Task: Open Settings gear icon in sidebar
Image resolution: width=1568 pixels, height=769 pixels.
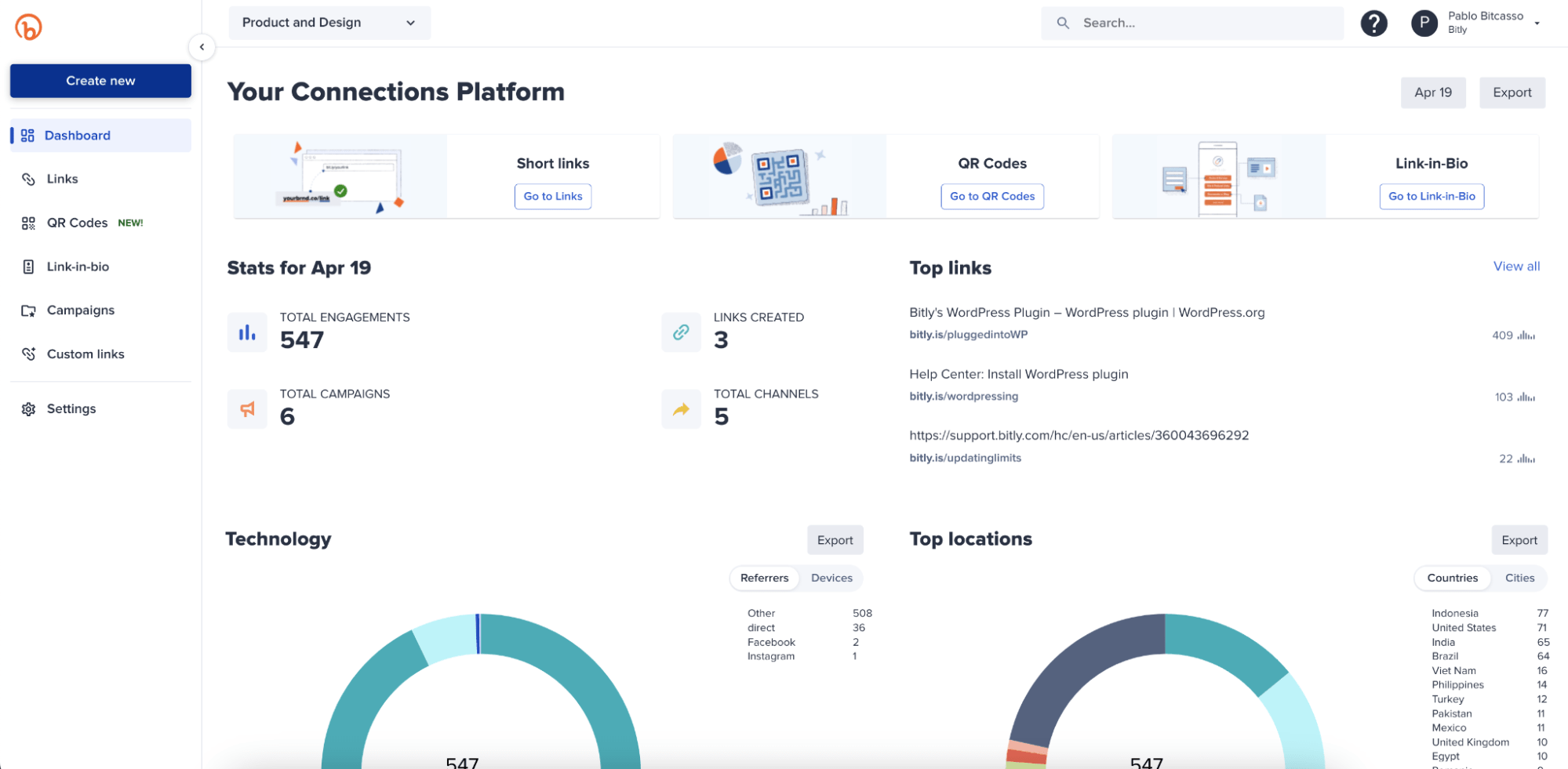Action: click(28, 409)
